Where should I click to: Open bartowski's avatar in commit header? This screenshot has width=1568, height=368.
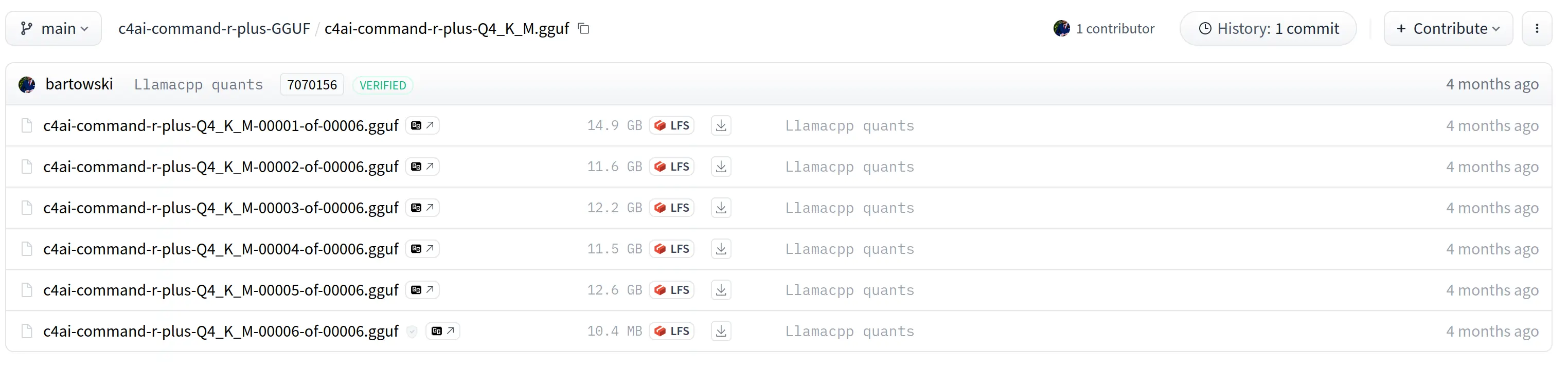pyautogui.click(x=27, y=85)
